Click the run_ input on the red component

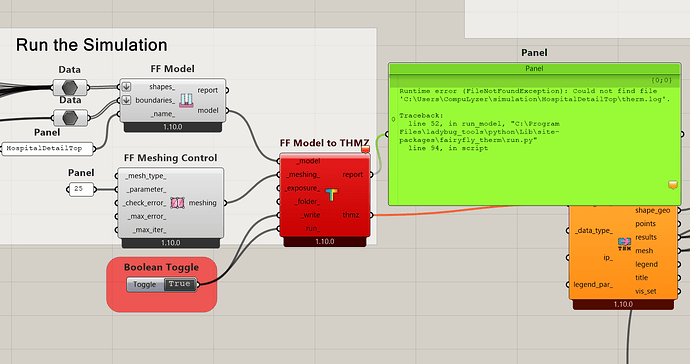(x=312, y=229)
